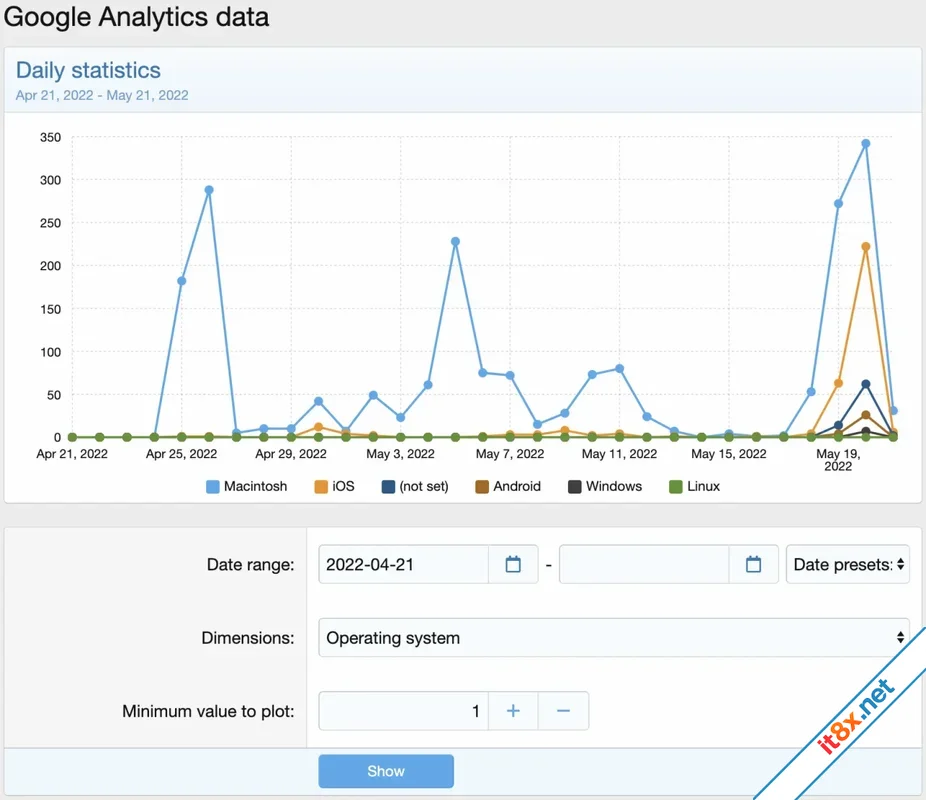
Task: Click the 'Apr 25, 2022' axis label
Action: pyautogui.click(x=181, y=454)
